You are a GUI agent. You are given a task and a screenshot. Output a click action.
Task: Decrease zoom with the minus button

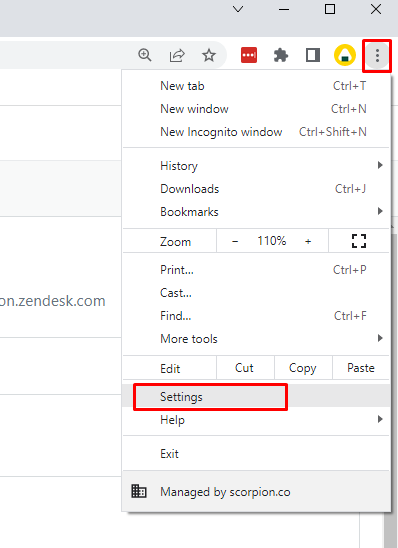click(x=235, y=241)
